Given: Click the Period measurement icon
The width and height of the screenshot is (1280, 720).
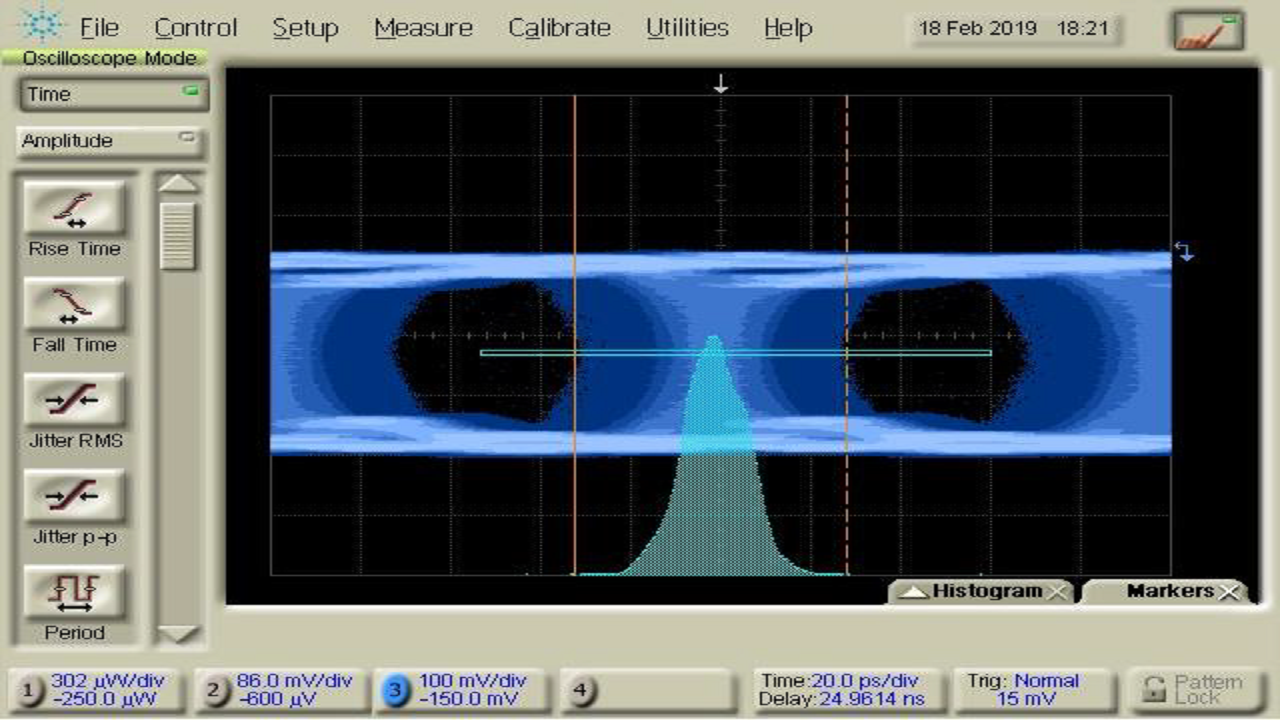Looking at the screenshot, I should coord(74,593).
